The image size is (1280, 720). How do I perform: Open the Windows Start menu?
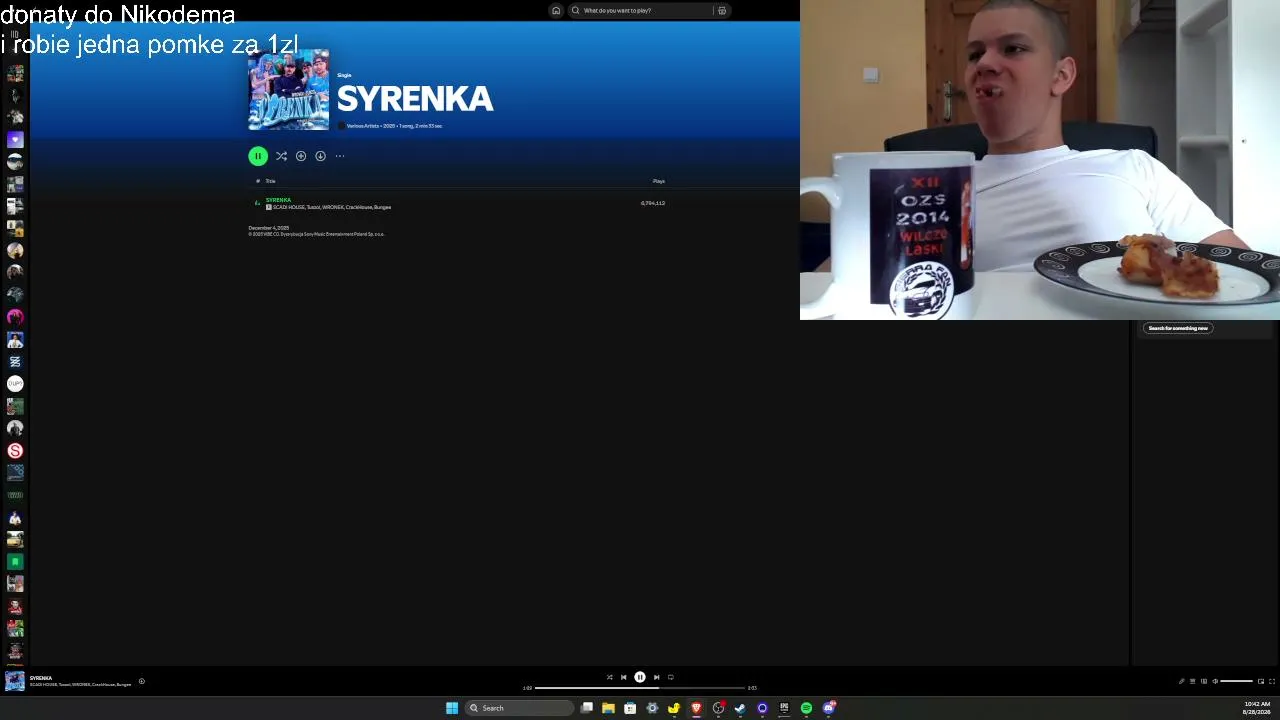452,708
